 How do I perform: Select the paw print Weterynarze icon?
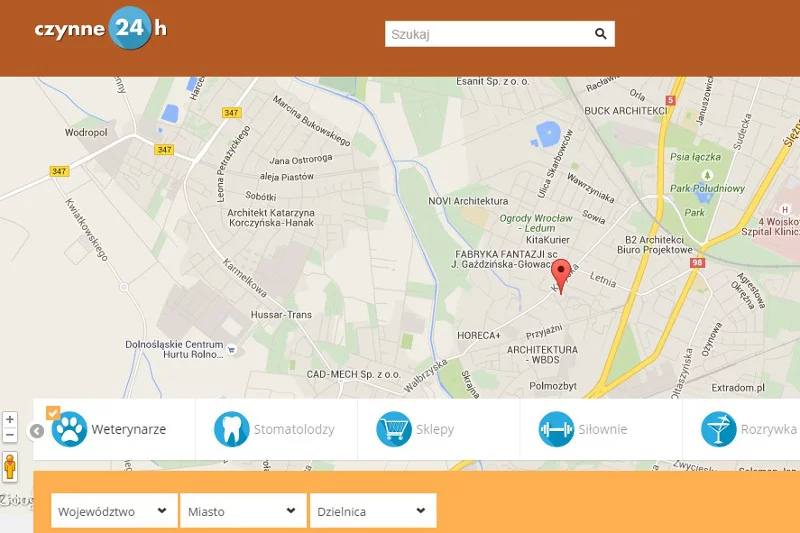[69, 429]
